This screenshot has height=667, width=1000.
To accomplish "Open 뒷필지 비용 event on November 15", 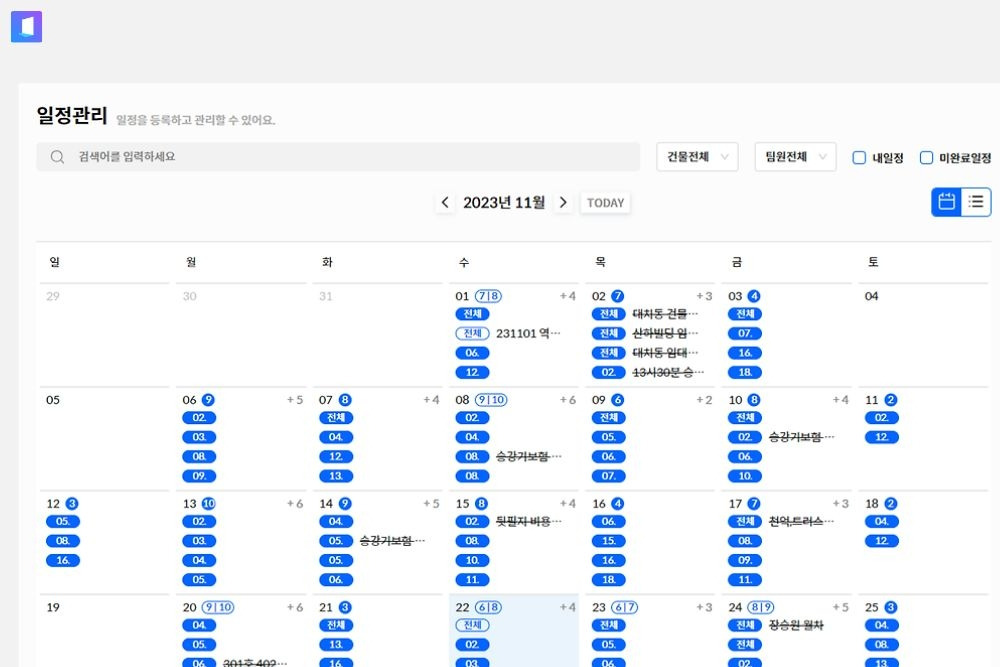I will click(528, 522).
